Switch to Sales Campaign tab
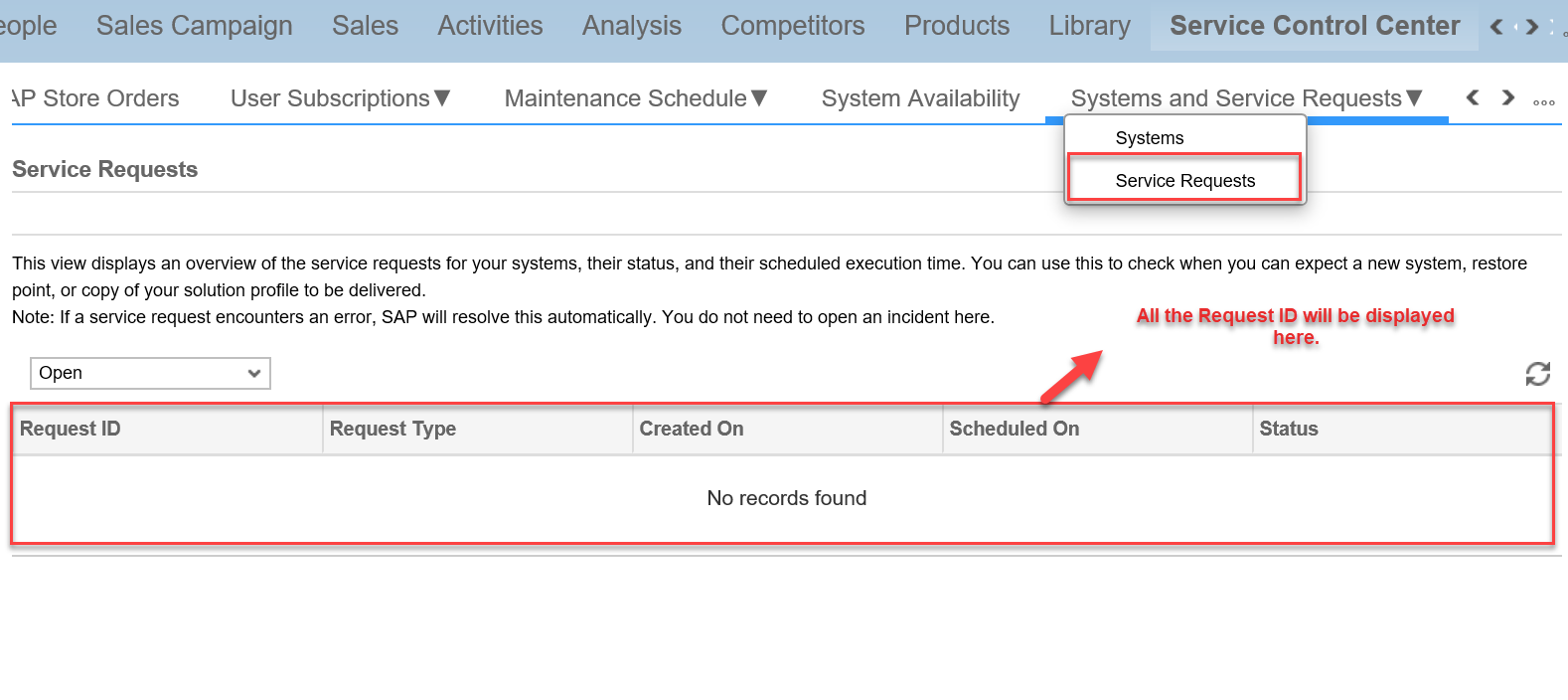Screen dimensions: 1568x700 (195, 26)
